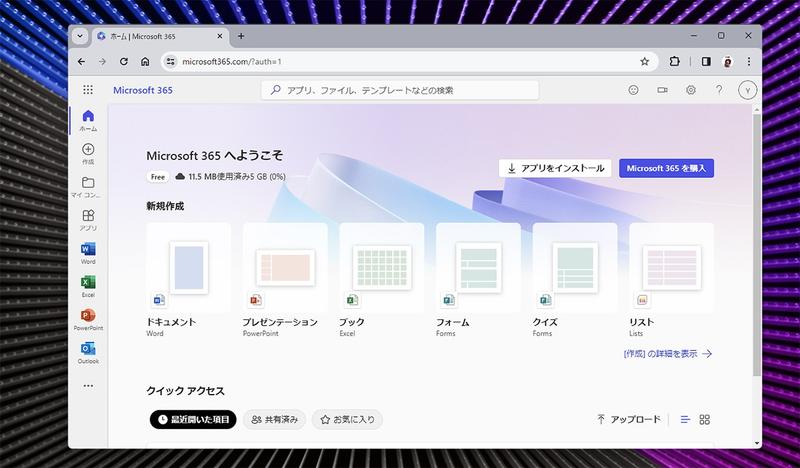This screenshot has height=468, width=800.
Task: Launch Excel from the sidebar
Action: (x=88, y=286)
